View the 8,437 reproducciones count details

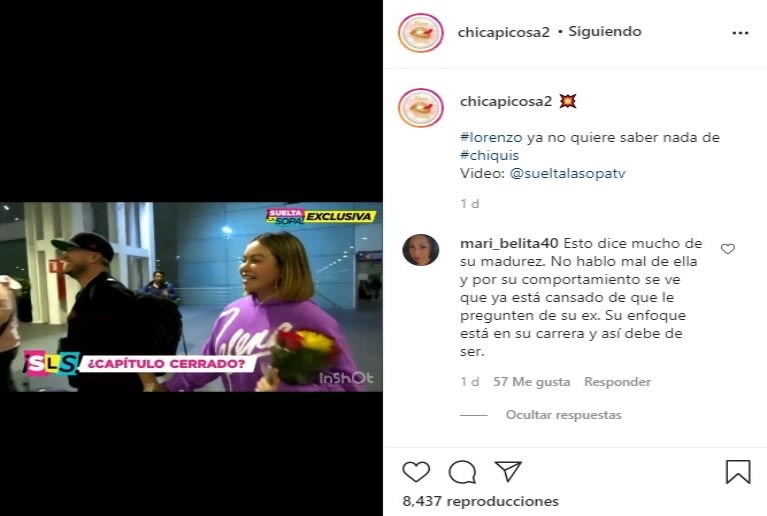(x=480, y=501)
